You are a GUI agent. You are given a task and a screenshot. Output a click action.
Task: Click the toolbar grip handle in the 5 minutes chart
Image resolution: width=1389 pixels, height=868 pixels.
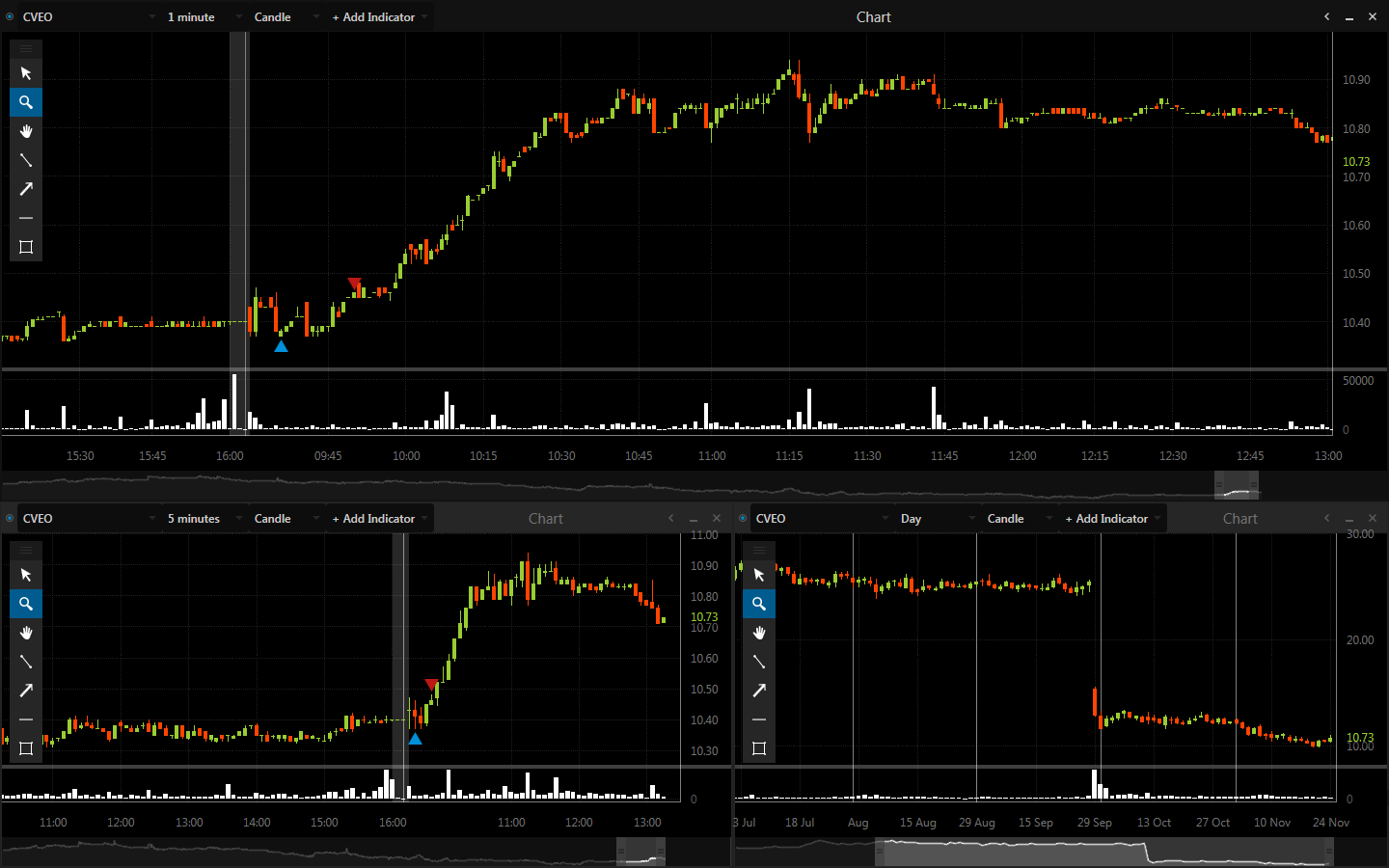pos(26,550)
